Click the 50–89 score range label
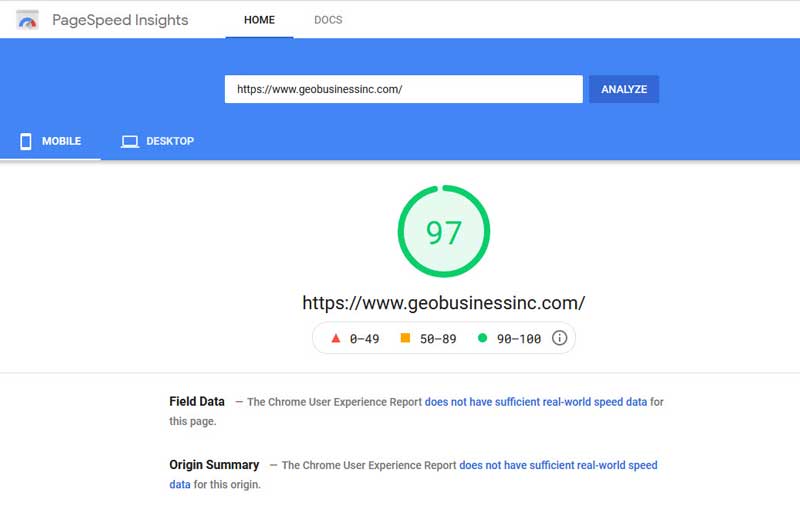Image resolution: width=800 pixels, height=515 pixels. (438, 339)
